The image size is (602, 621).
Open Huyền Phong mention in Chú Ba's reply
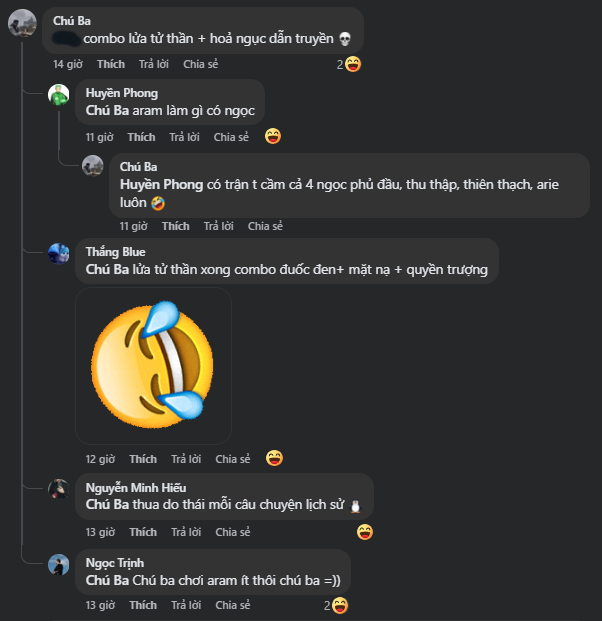pyautogui.click(x=161, y=185)
